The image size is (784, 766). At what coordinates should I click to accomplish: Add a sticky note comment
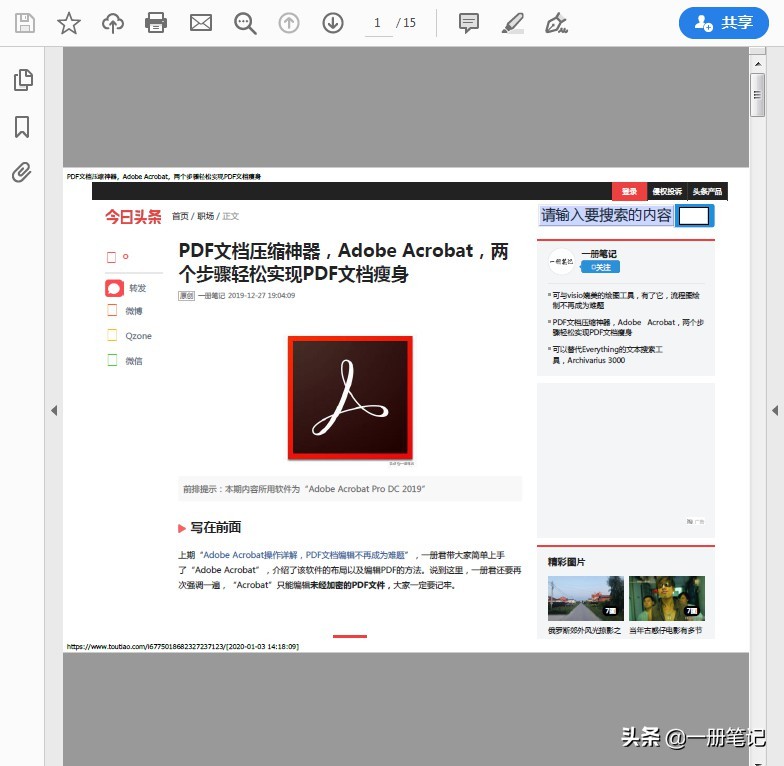tap(468, 23)
